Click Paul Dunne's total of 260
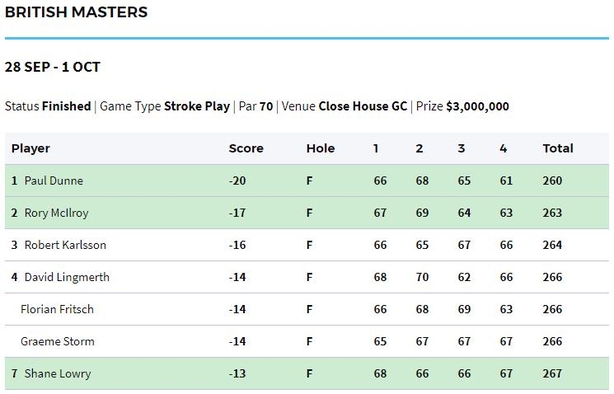Viewport: 614px width, 394px height. (552, 181)
